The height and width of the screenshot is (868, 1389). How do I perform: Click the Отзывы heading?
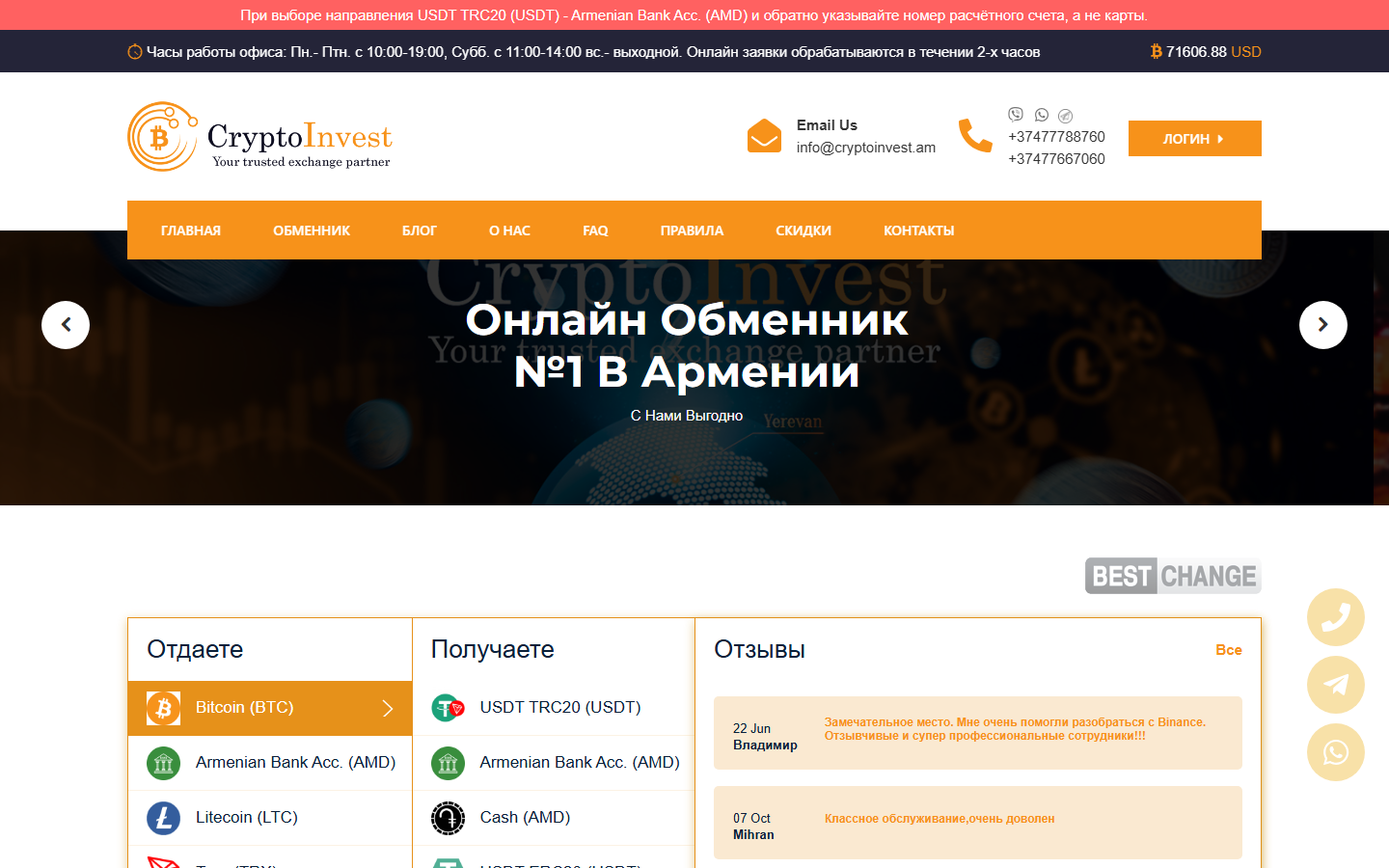pos(759,650)
